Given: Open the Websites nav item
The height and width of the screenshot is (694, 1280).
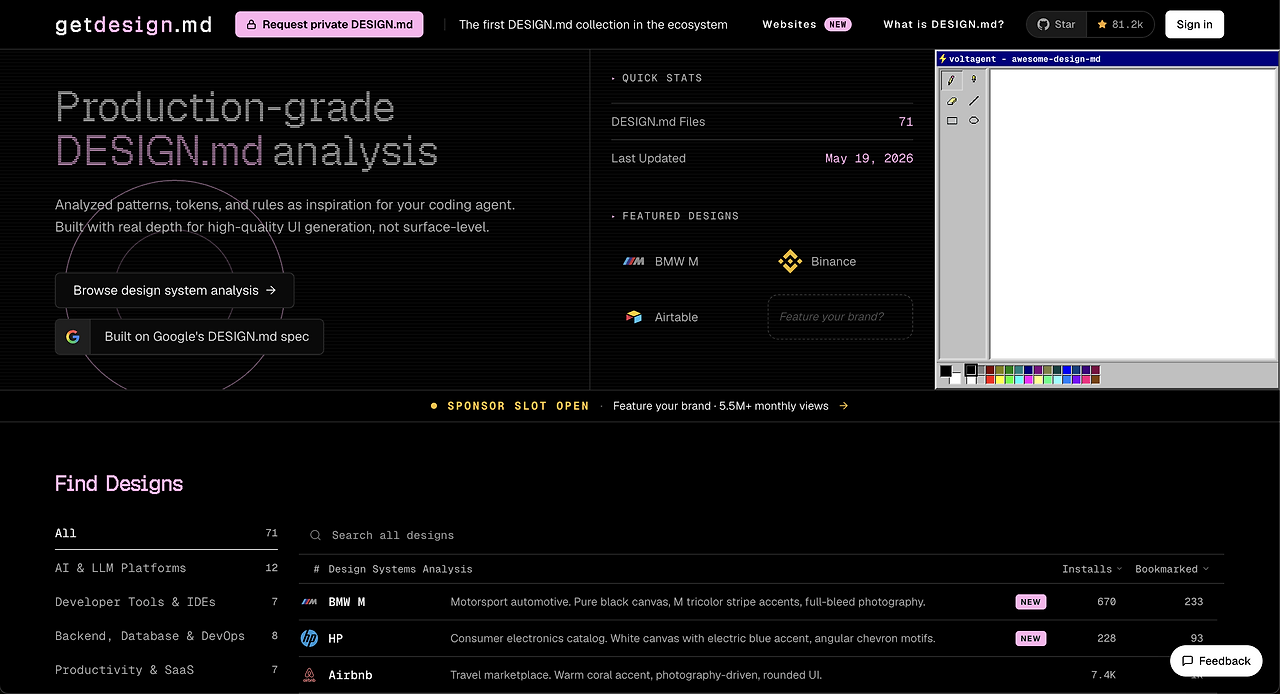Looking at the screenshot, I should (806, 25).
